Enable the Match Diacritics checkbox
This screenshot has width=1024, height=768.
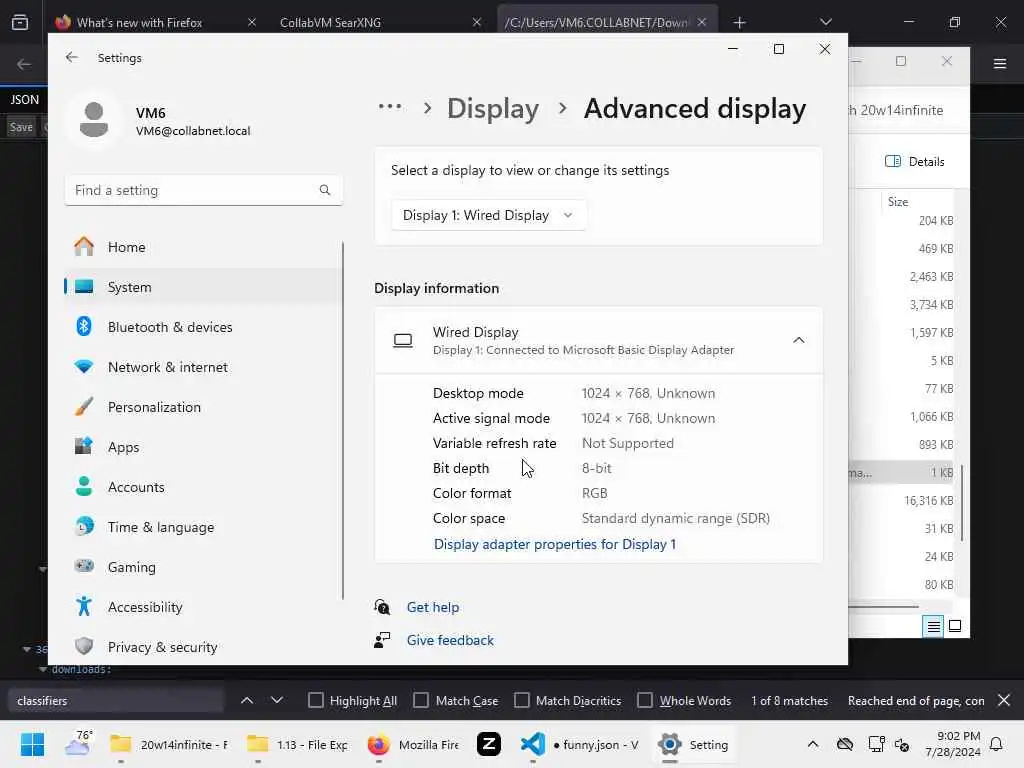pyautogui.click(x=522, y=701)
